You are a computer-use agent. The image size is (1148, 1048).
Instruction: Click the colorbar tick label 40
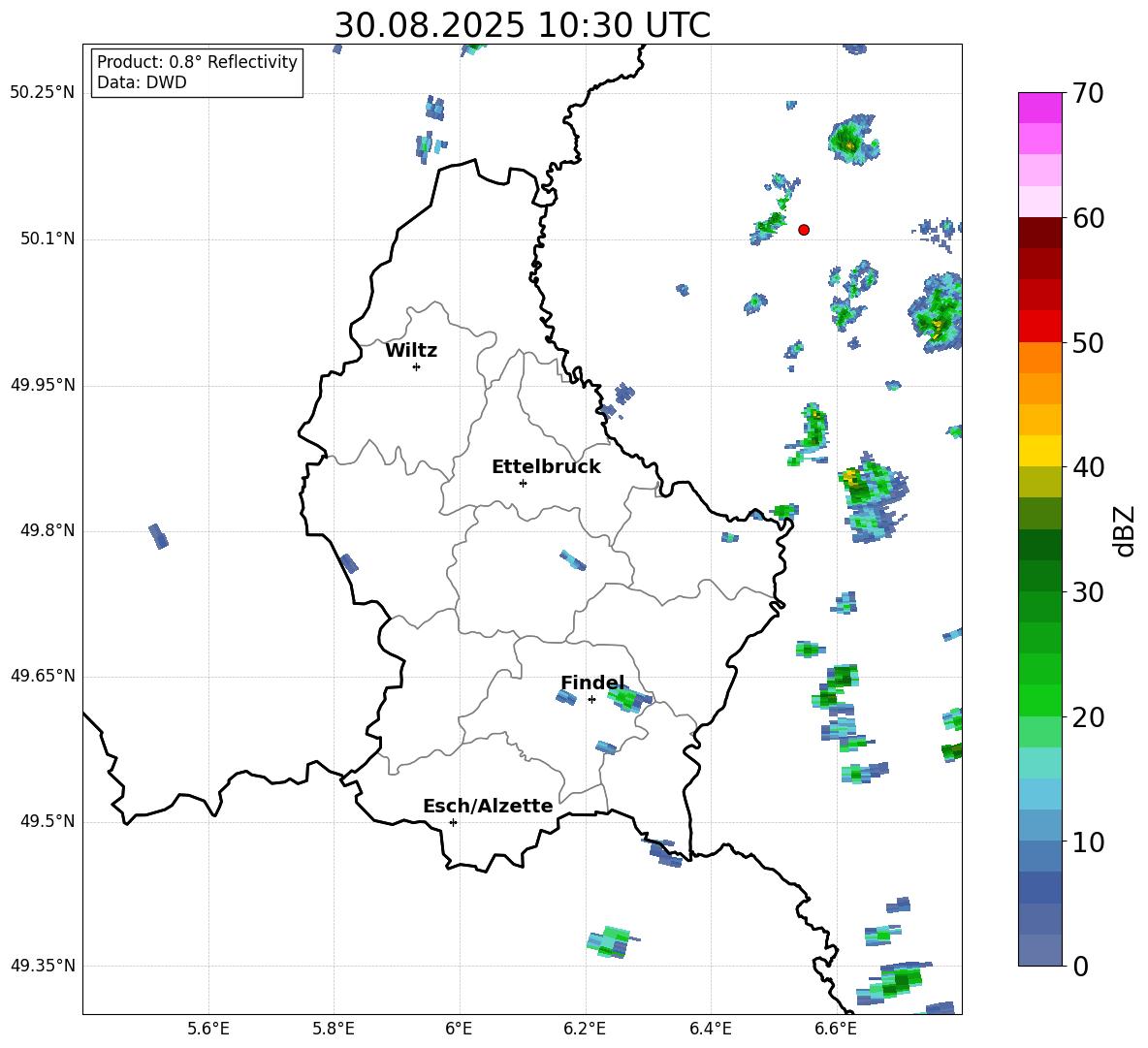(x=1088, y=467)
